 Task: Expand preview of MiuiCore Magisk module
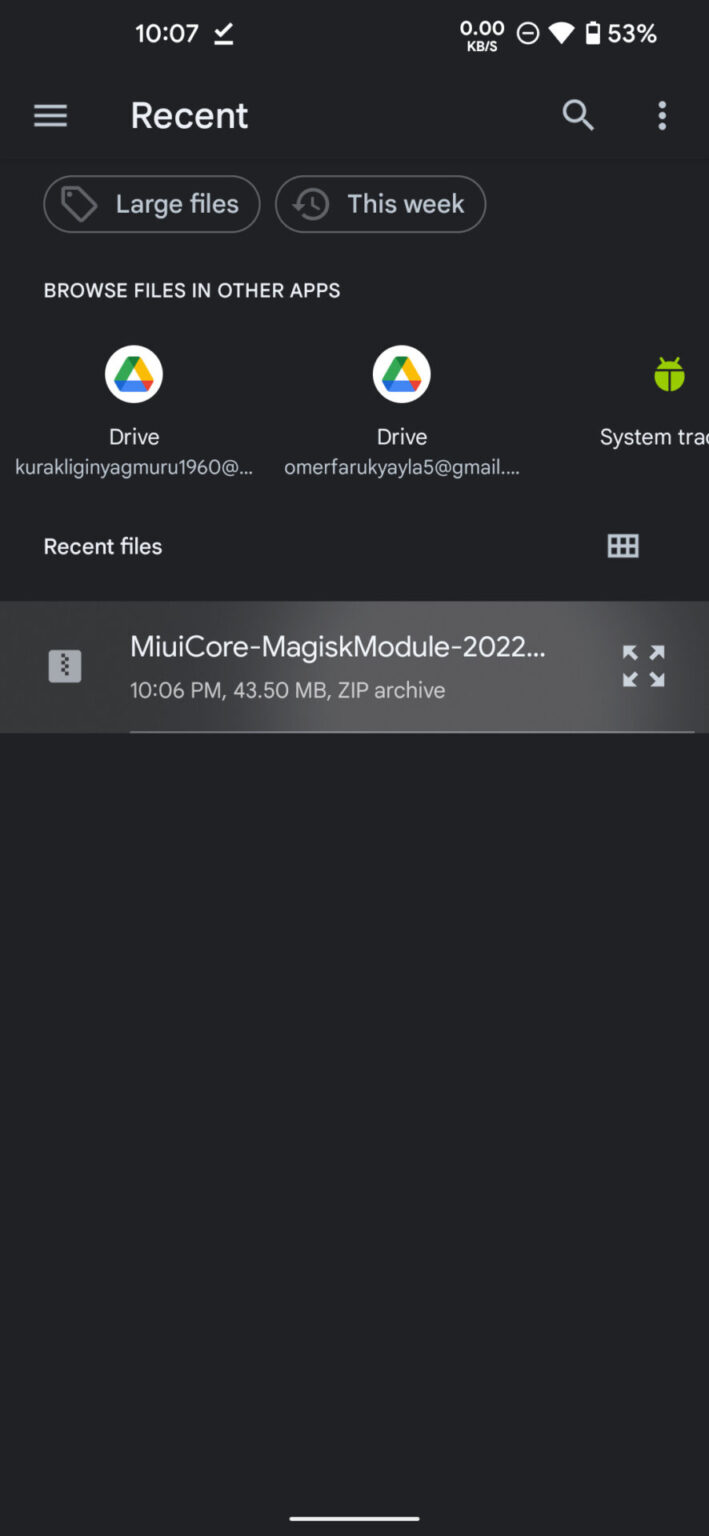tap(643, 666)
